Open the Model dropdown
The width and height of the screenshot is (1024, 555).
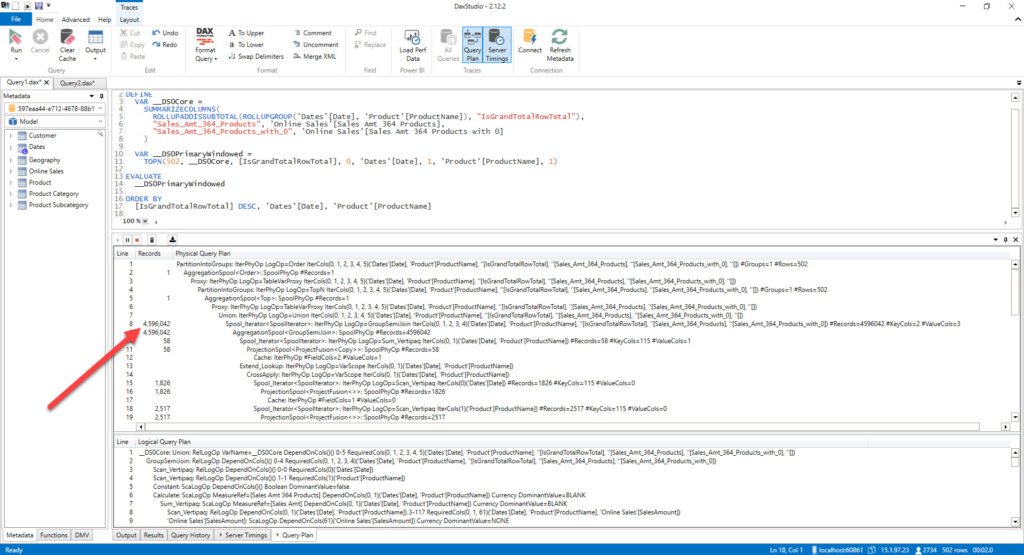pyautogui.click(x=55, y=121)
